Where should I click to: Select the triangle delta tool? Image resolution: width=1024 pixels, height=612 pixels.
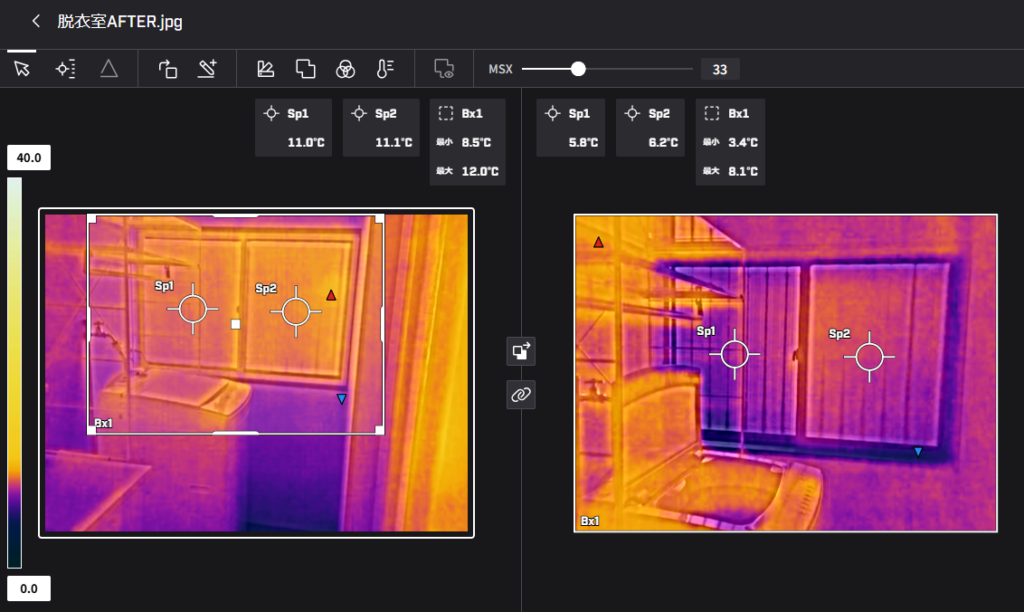(x=108, y=69)
